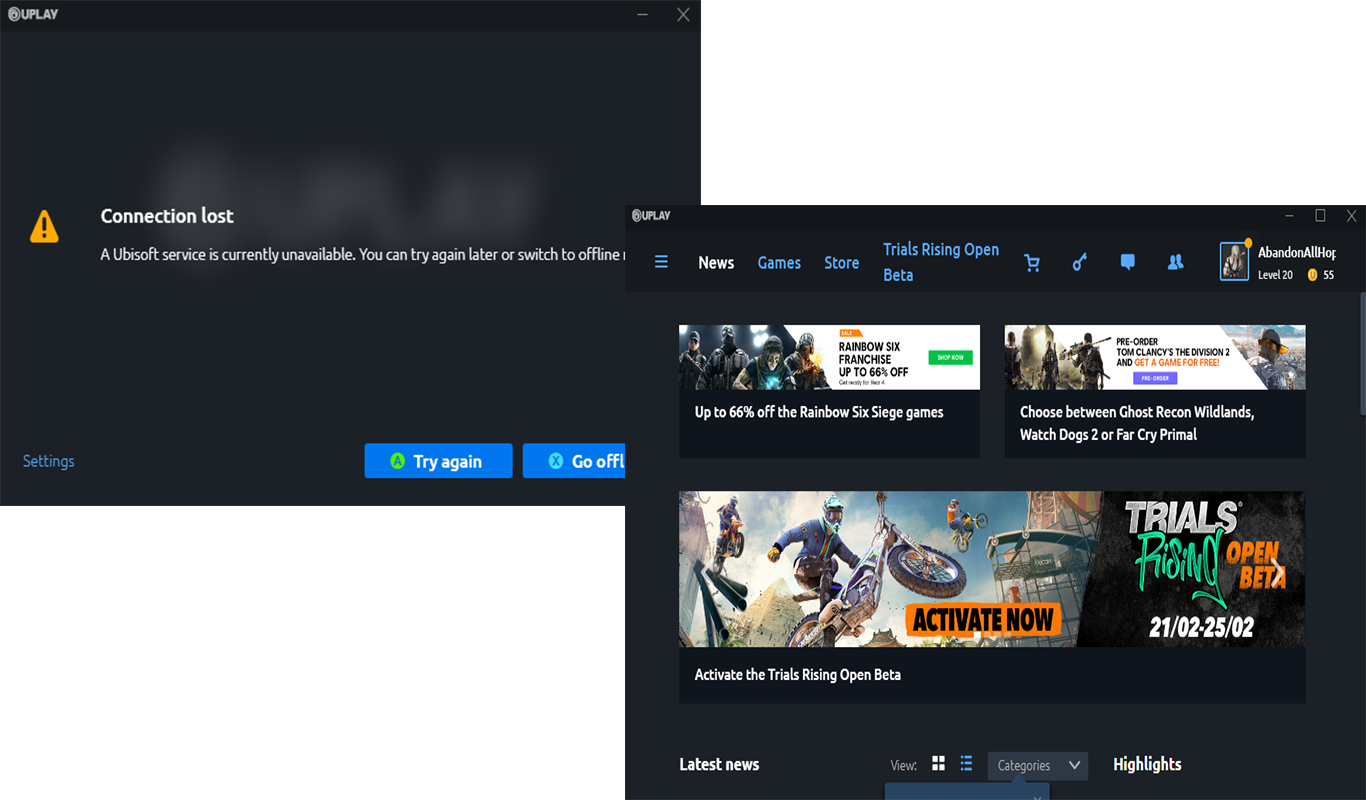Open the Trials Rising Open Beta tab
This screenshot has width=1366, height=800.
pos(941,262)
